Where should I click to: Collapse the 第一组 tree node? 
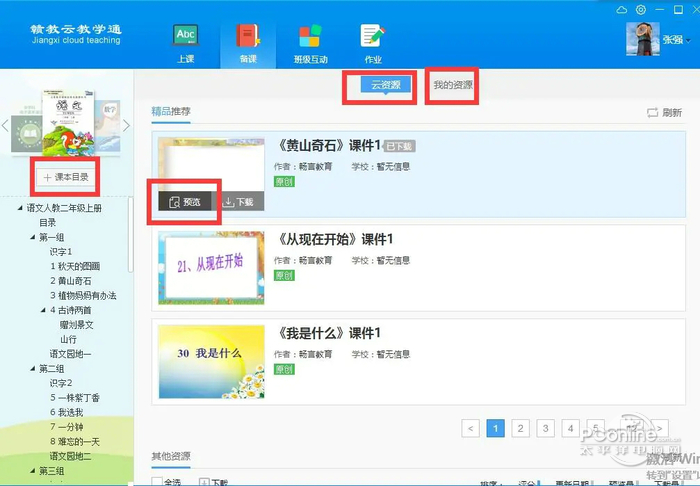click(x=33, y=237)
